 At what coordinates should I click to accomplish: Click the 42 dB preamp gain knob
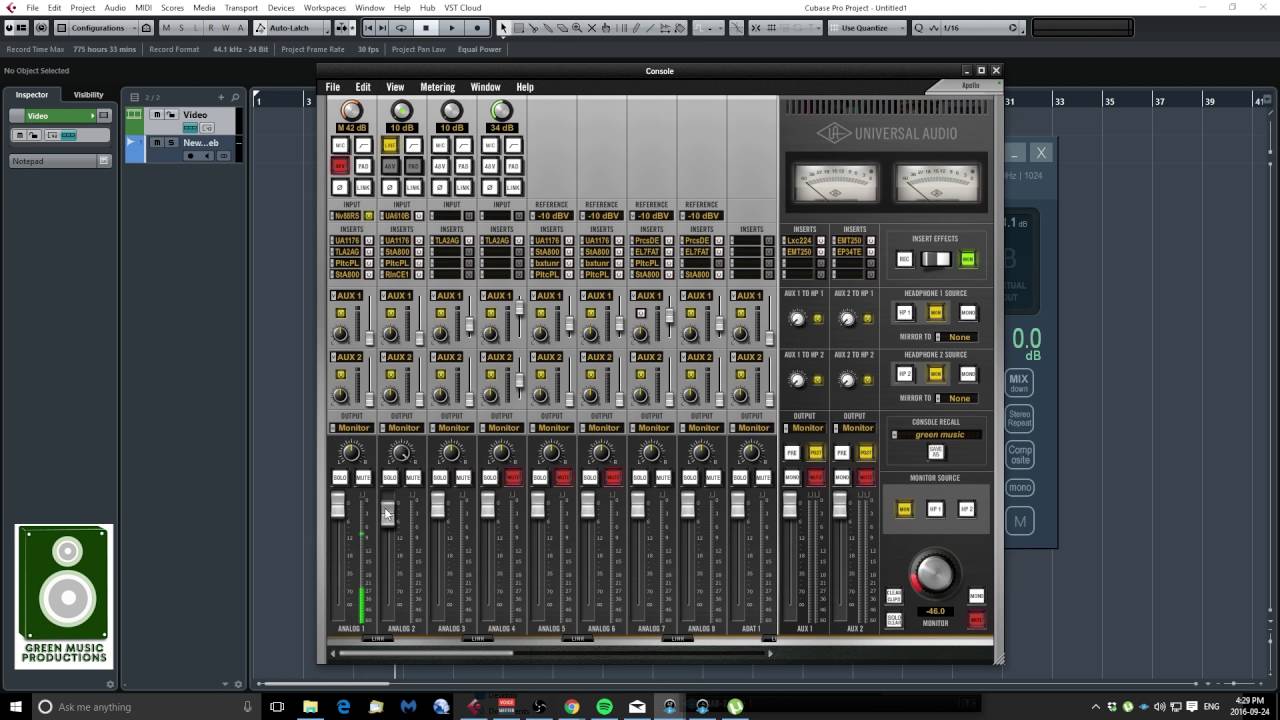coord(351,110)
